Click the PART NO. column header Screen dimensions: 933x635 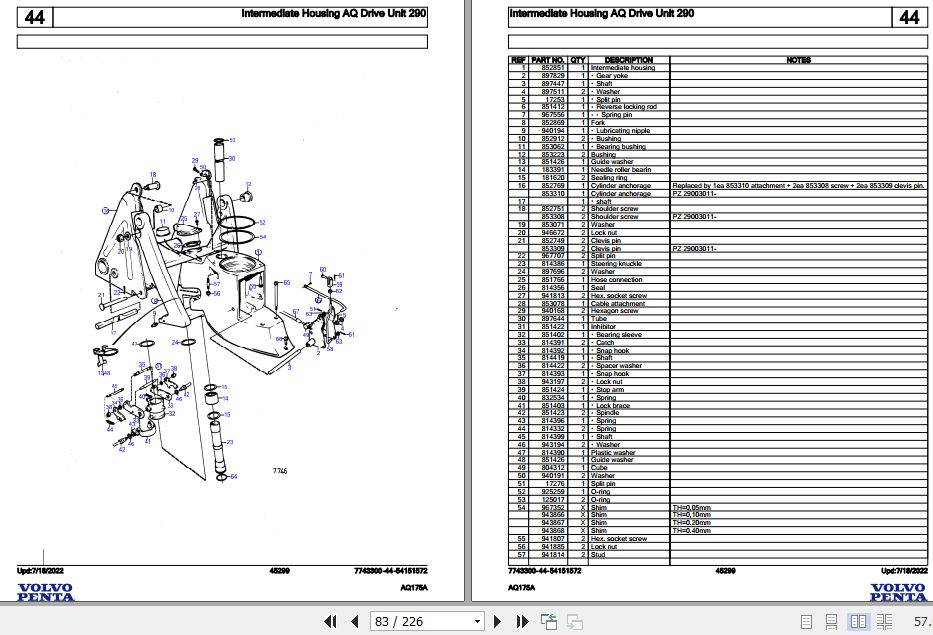(547, 60)
